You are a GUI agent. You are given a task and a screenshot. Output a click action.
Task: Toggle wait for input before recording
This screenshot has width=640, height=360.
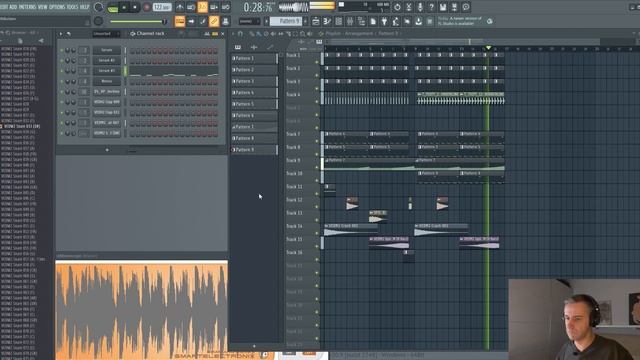[191, 7]
